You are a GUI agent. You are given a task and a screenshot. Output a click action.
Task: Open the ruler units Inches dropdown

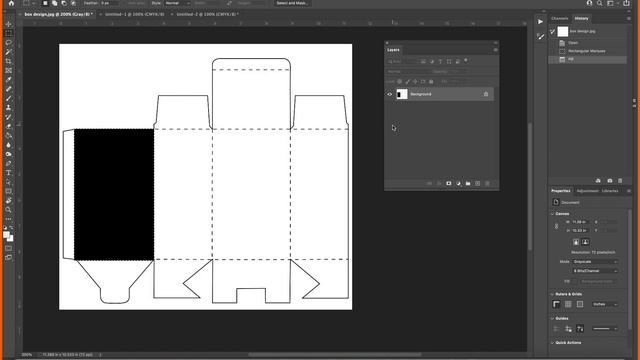click(x=605, y=304)
